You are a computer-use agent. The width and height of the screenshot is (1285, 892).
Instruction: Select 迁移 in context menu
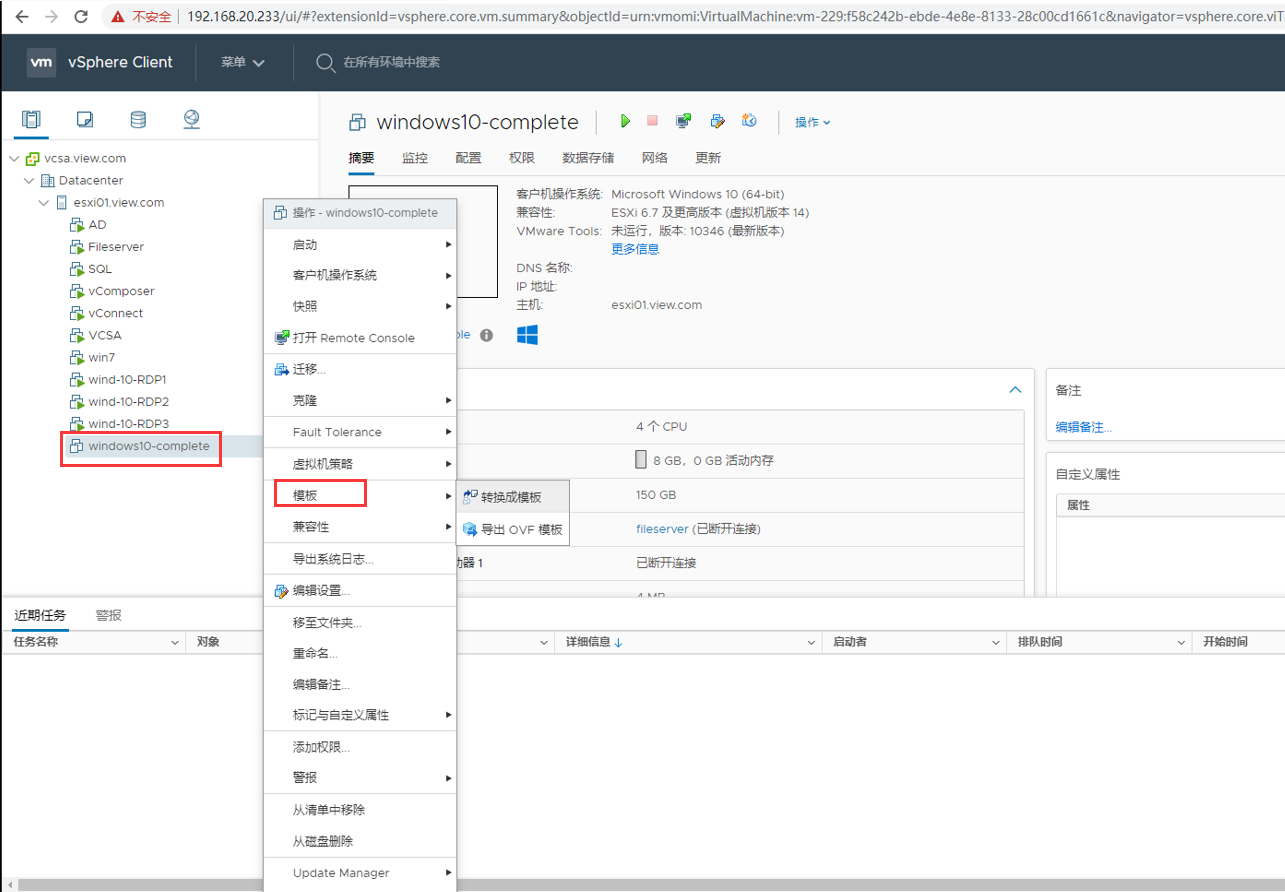(x=360, y=369)
